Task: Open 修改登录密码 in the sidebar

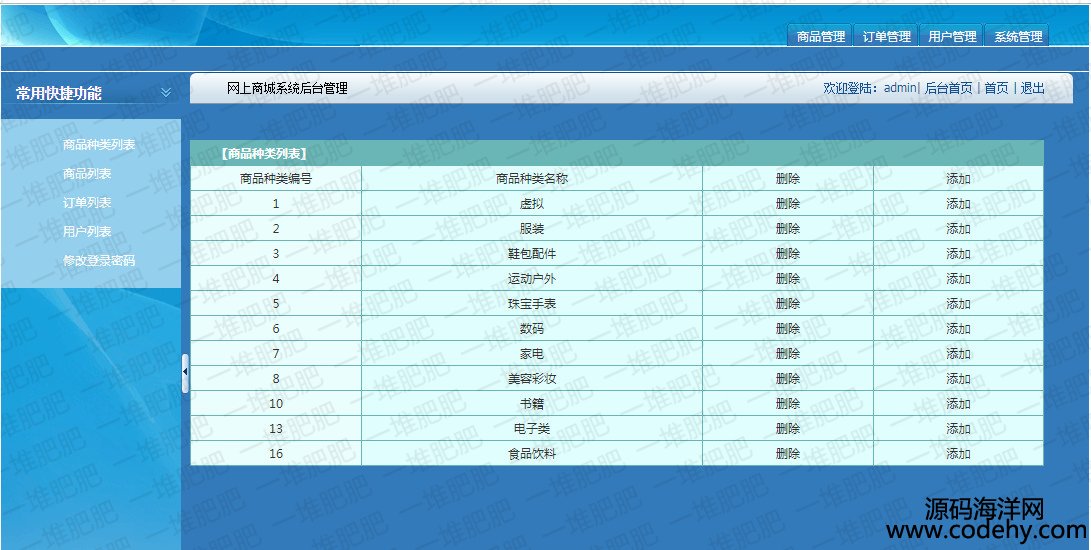Action: click(99, 261)
